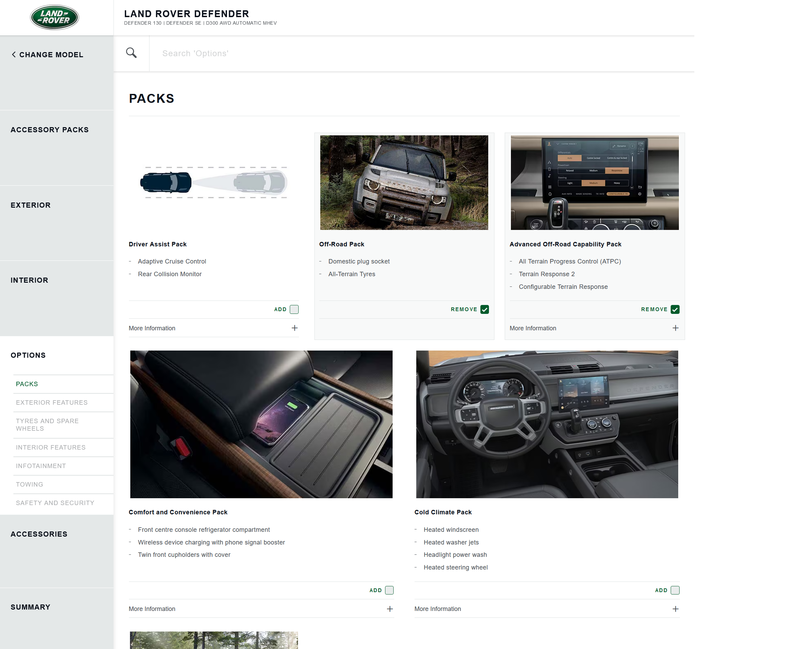Click More Information text under Cold Climate Pack
Viewport: 790px width, 649px height.
(437, 609)
